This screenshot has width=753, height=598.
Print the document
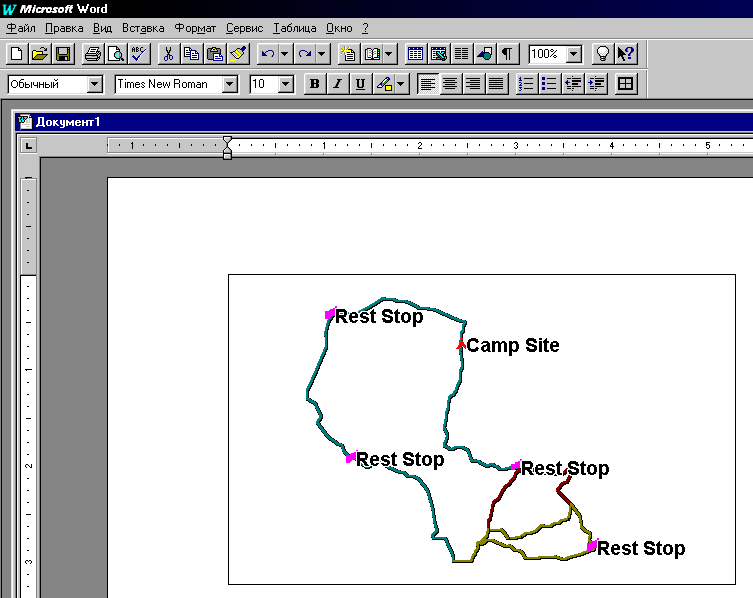pyautogui.click(x=92, y=54)
